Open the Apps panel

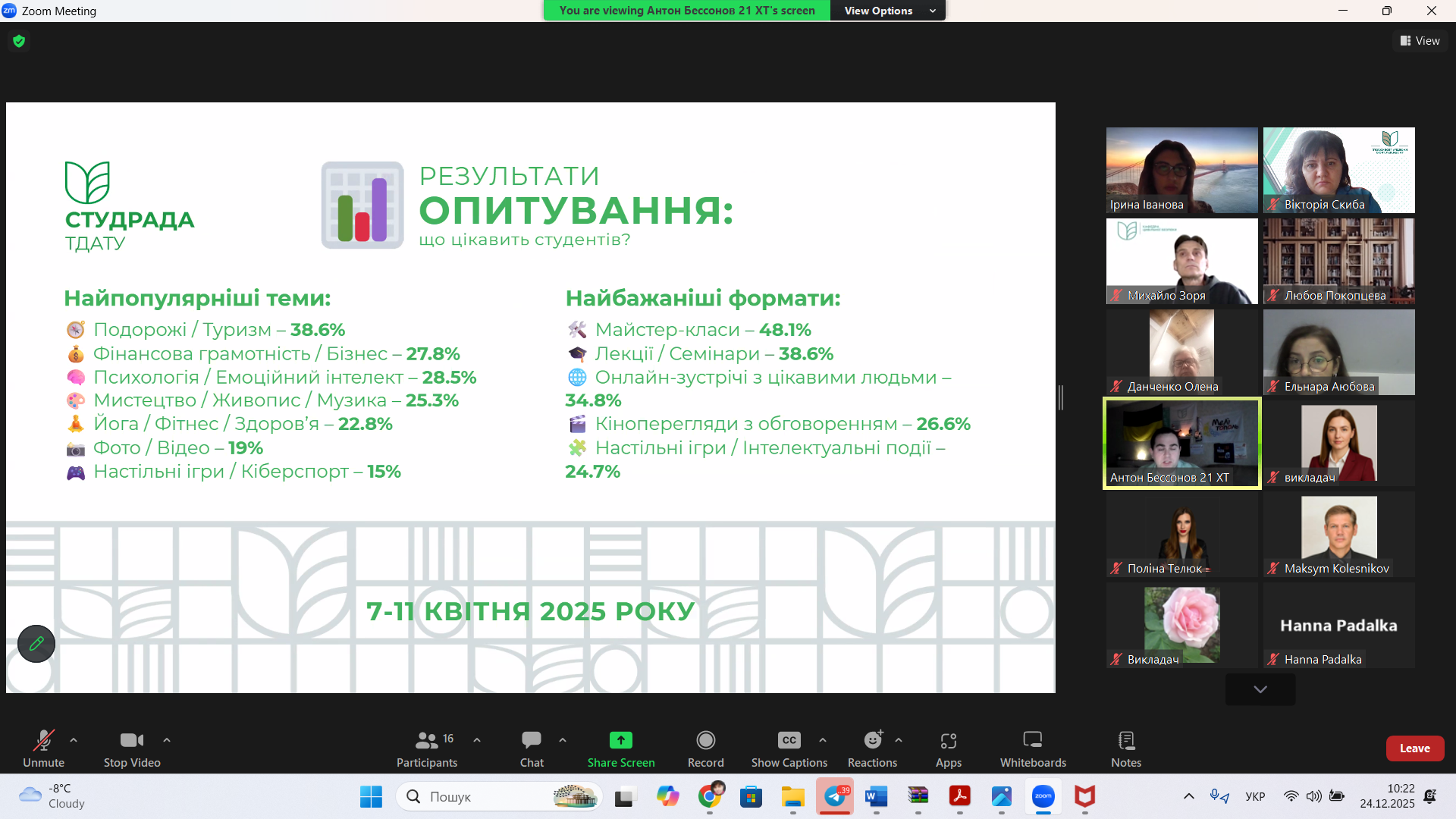click(x=948, y=748)
